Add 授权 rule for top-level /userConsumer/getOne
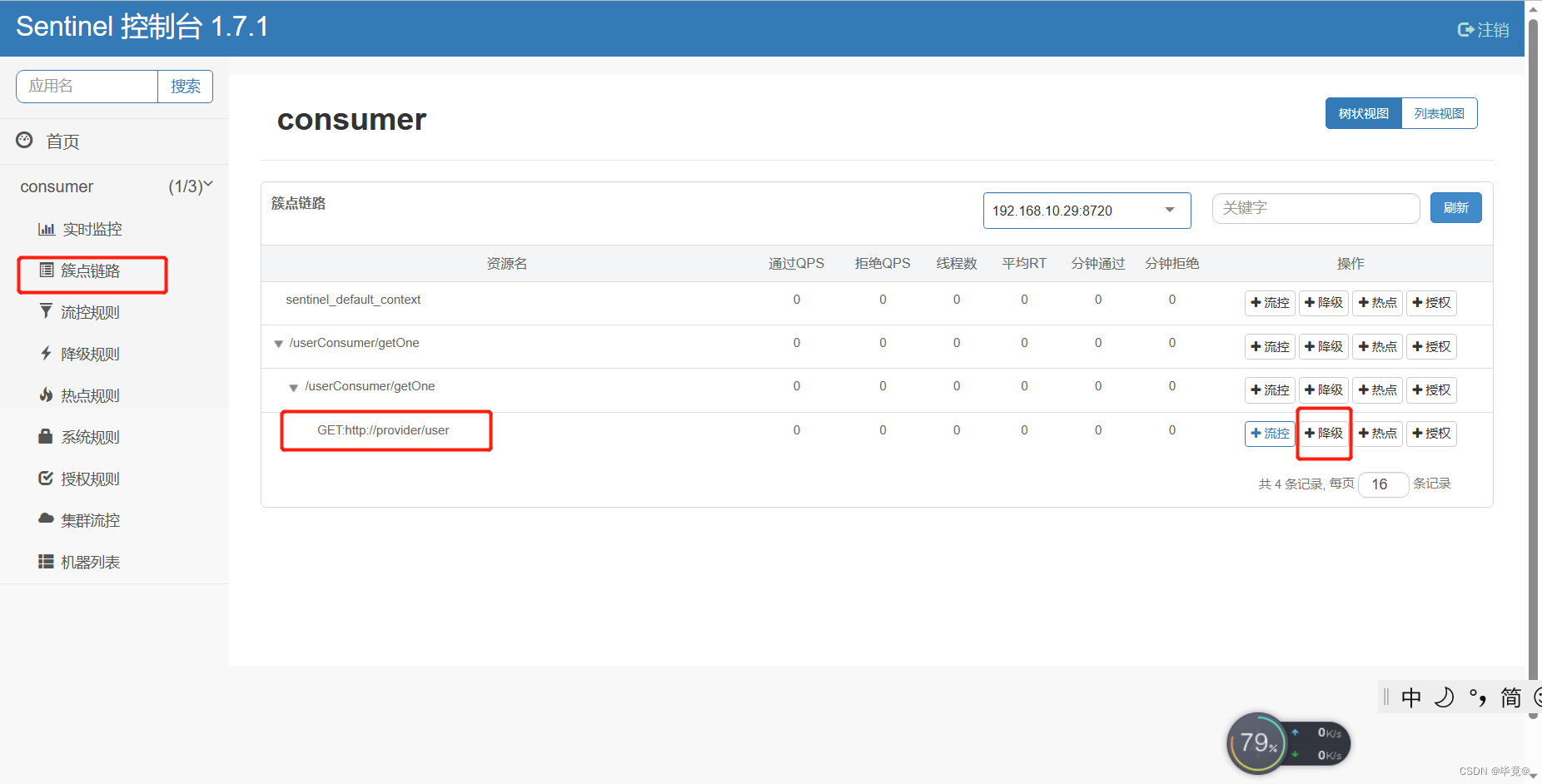1542x784 pixels. (x=1431, y=346)
